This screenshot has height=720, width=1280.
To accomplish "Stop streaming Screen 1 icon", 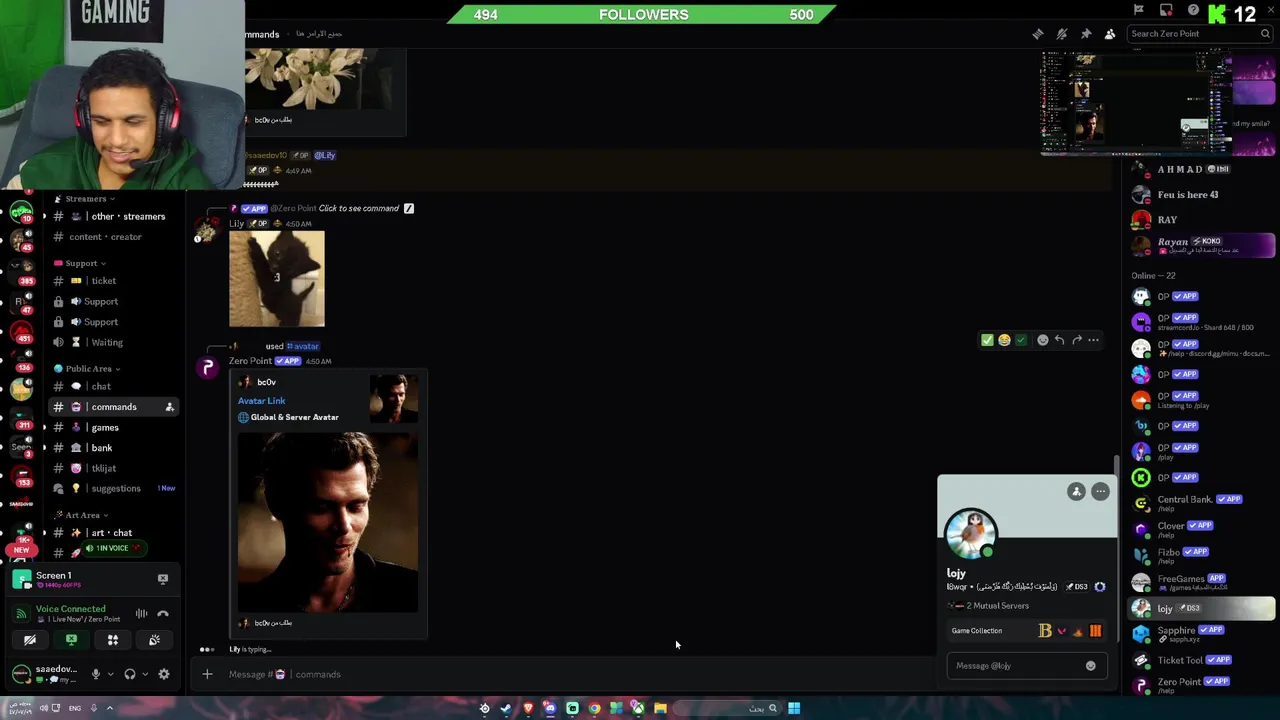I will [x=163, y=578].
